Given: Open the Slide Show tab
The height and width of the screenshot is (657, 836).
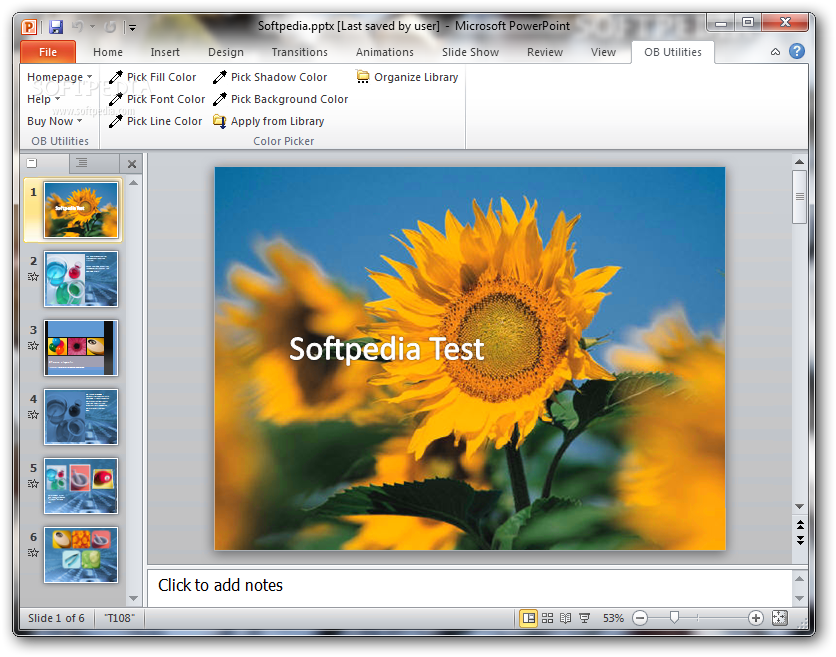Looking at the screenshot, I should pos(470,52).
